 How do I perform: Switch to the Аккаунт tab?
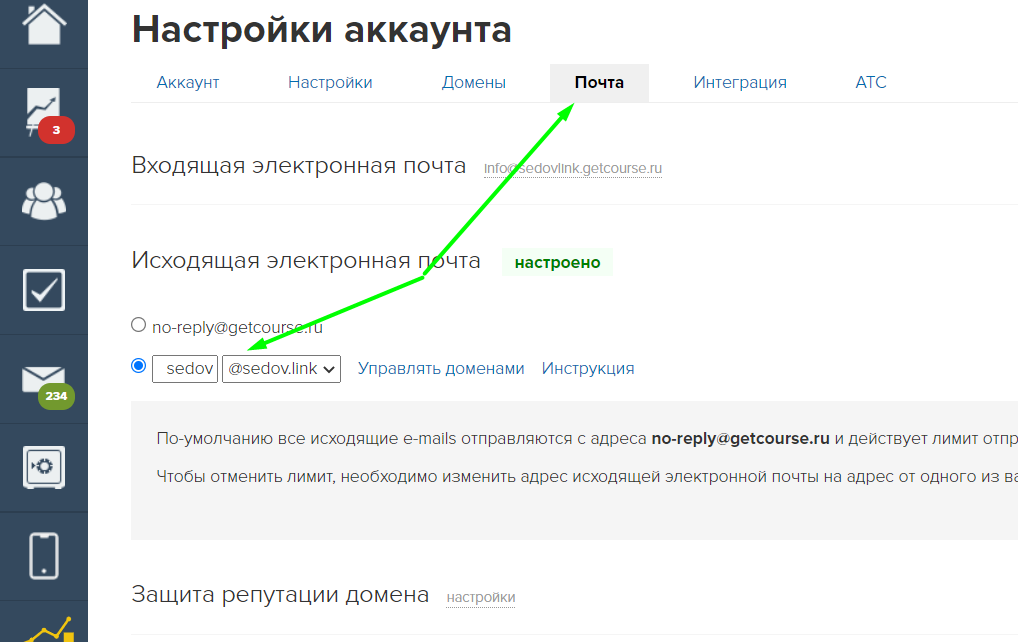coord(188,83)
